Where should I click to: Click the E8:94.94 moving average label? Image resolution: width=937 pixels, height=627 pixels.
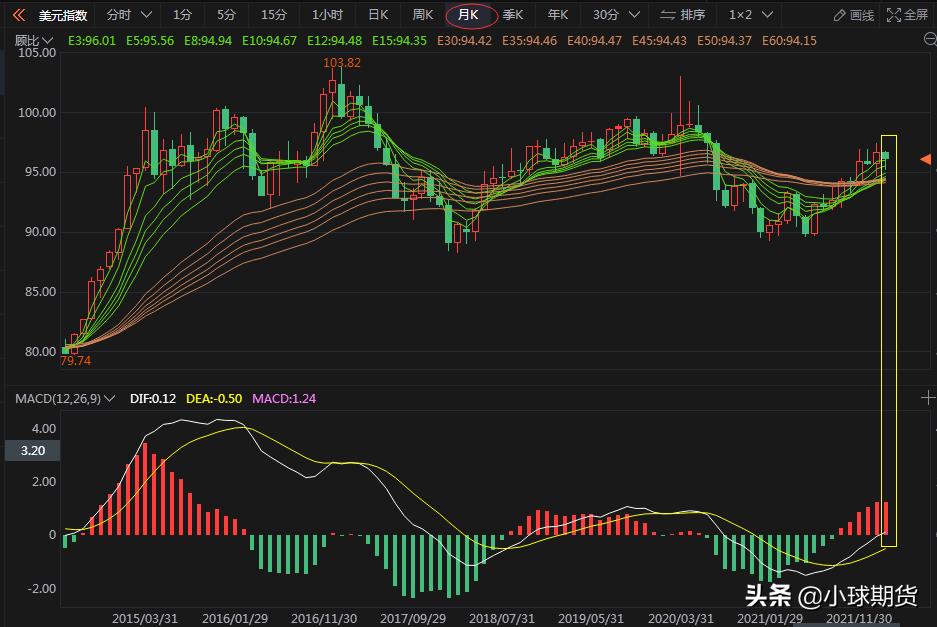[x=208, y=41]
